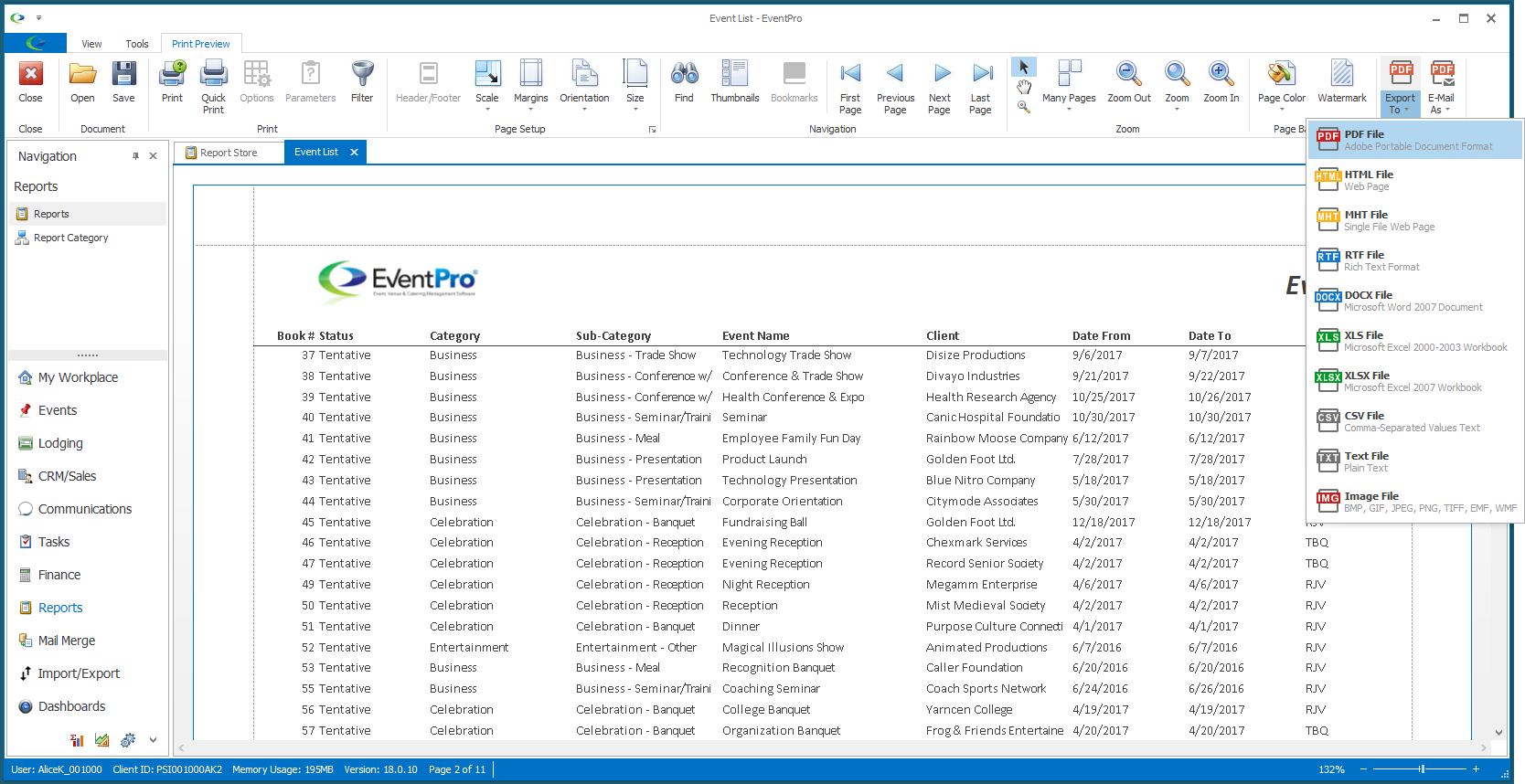The width and height of the screenshot is (1525, 784).
Task: Switch to the Report Store tab
Action: coord(229,153)
